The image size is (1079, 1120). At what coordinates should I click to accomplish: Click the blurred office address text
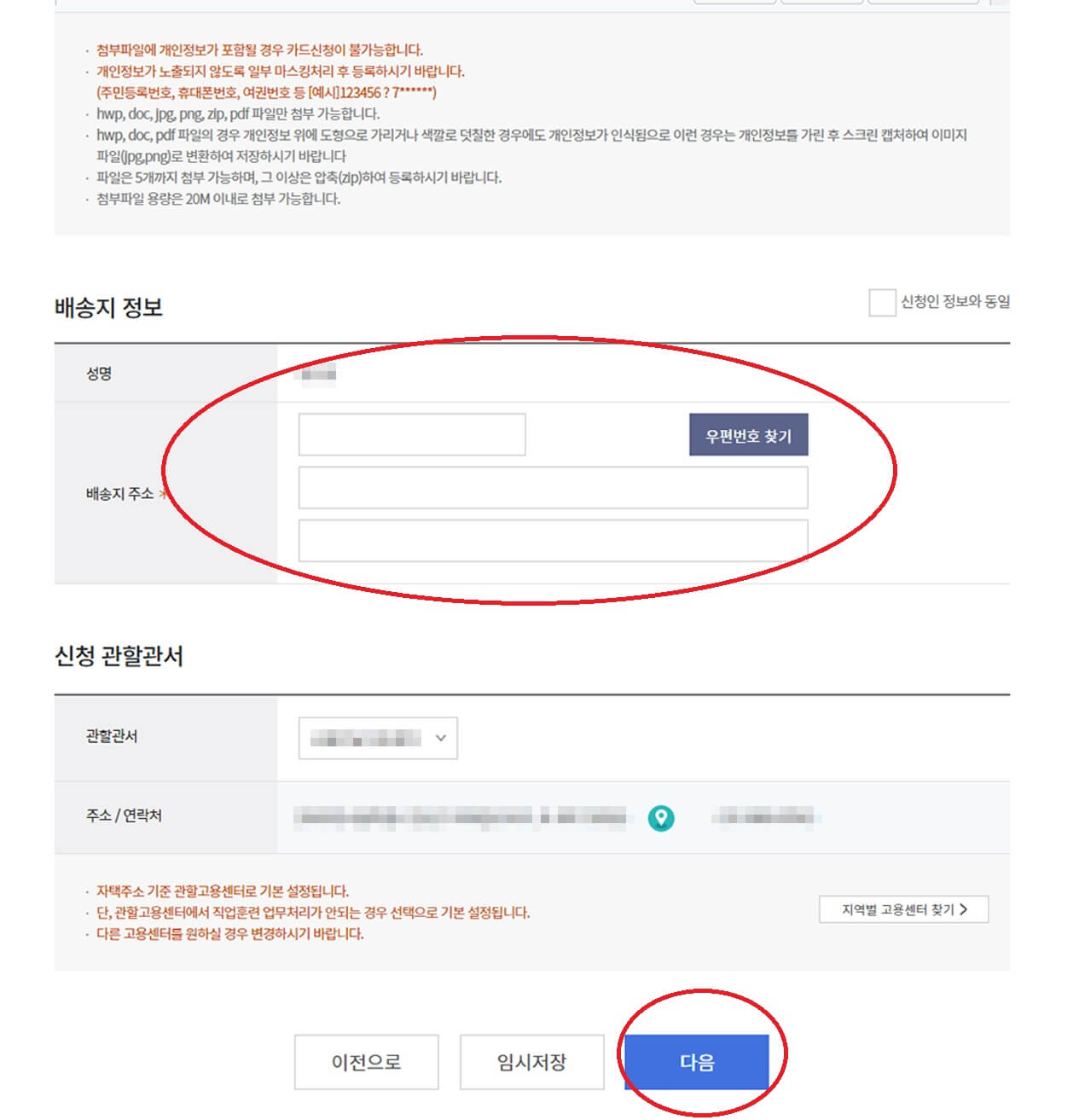click(x=461, y=818)
